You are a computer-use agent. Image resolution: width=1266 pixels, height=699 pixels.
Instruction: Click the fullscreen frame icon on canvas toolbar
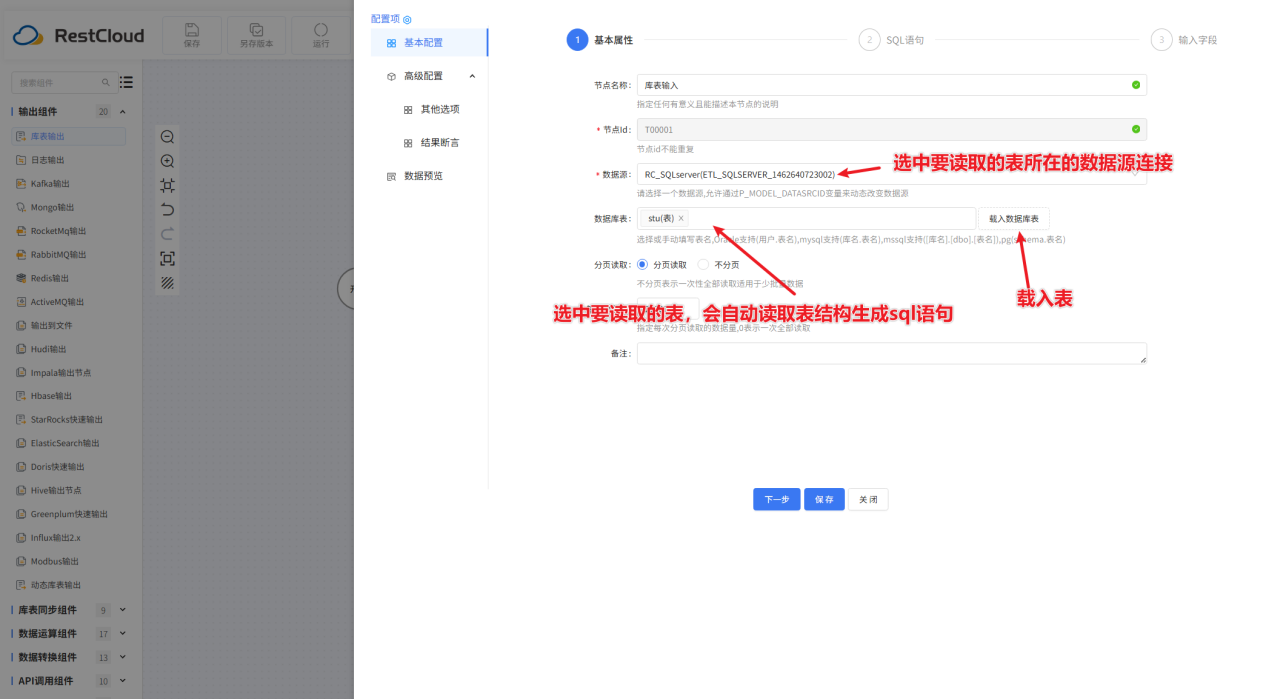168,258
